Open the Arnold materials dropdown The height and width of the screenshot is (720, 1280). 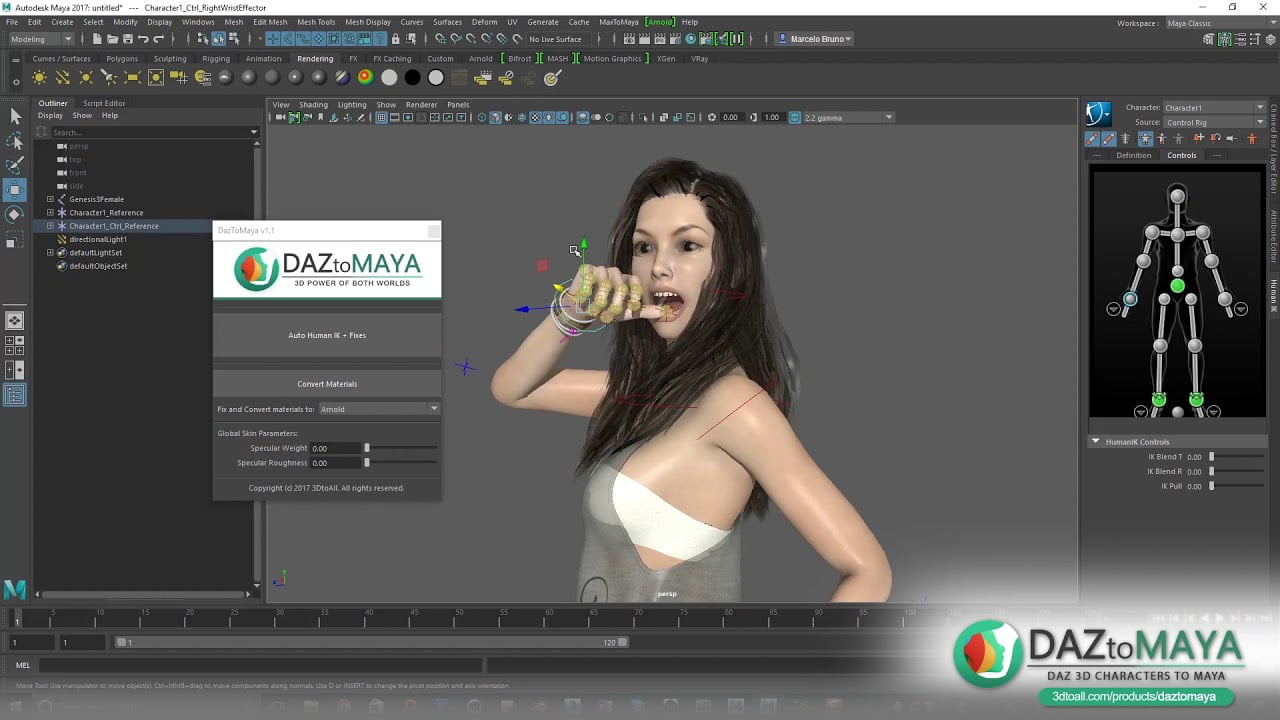click(x=379, y=409)
